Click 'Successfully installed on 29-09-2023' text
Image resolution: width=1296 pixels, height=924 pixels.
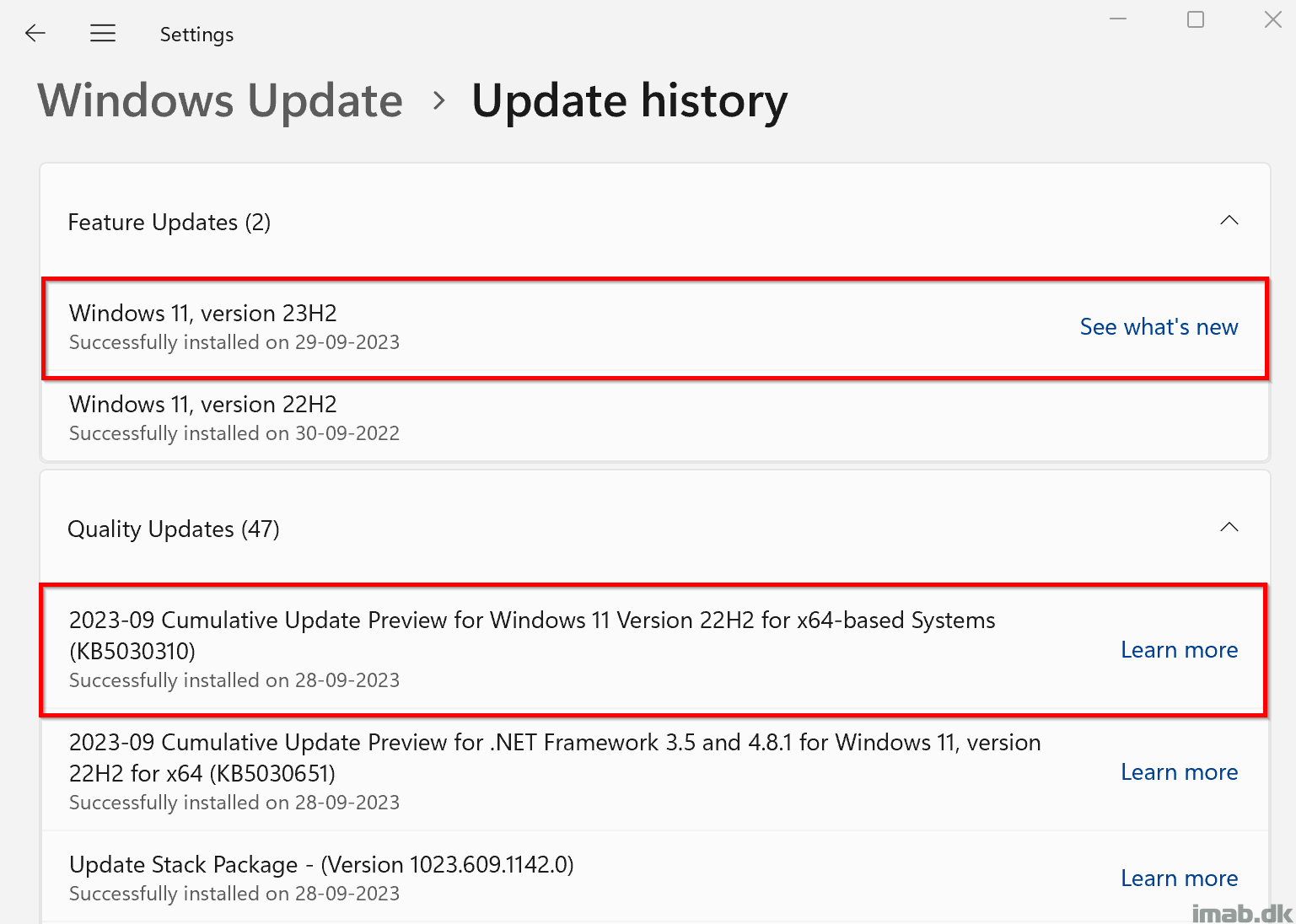click(234, 342)
